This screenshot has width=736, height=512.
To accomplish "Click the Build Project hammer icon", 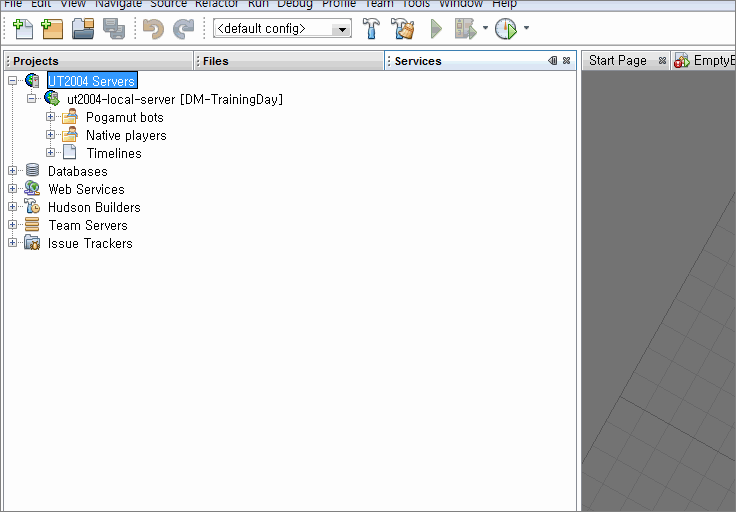I will click(x=371, y=29).
